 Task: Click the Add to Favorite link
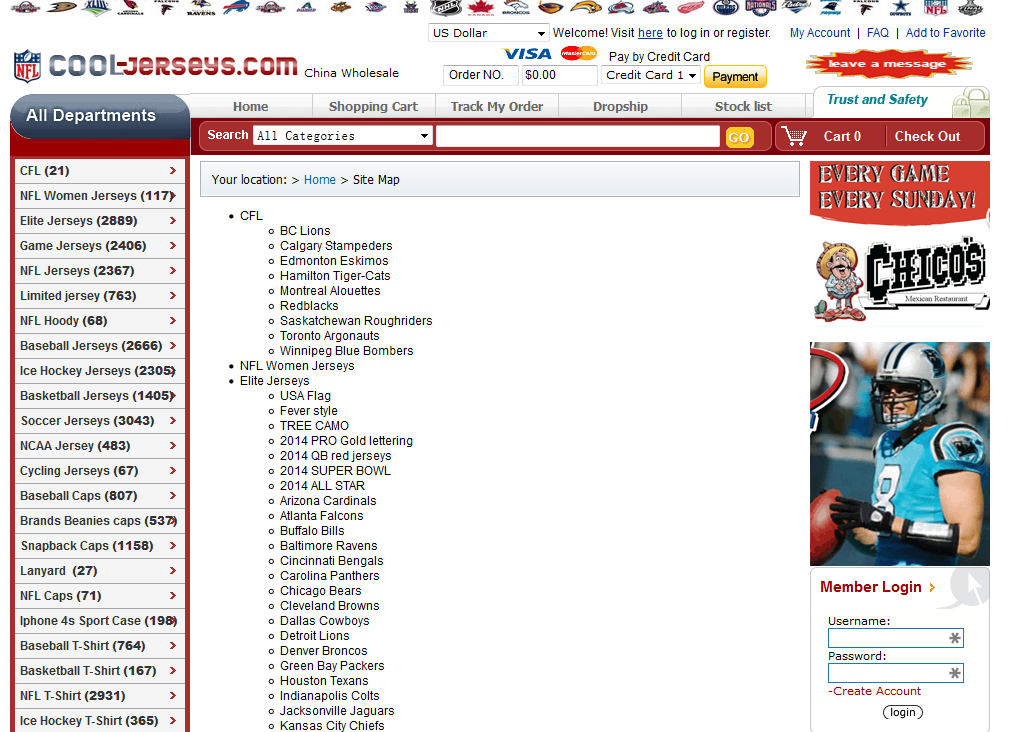(x=945, y=33)
